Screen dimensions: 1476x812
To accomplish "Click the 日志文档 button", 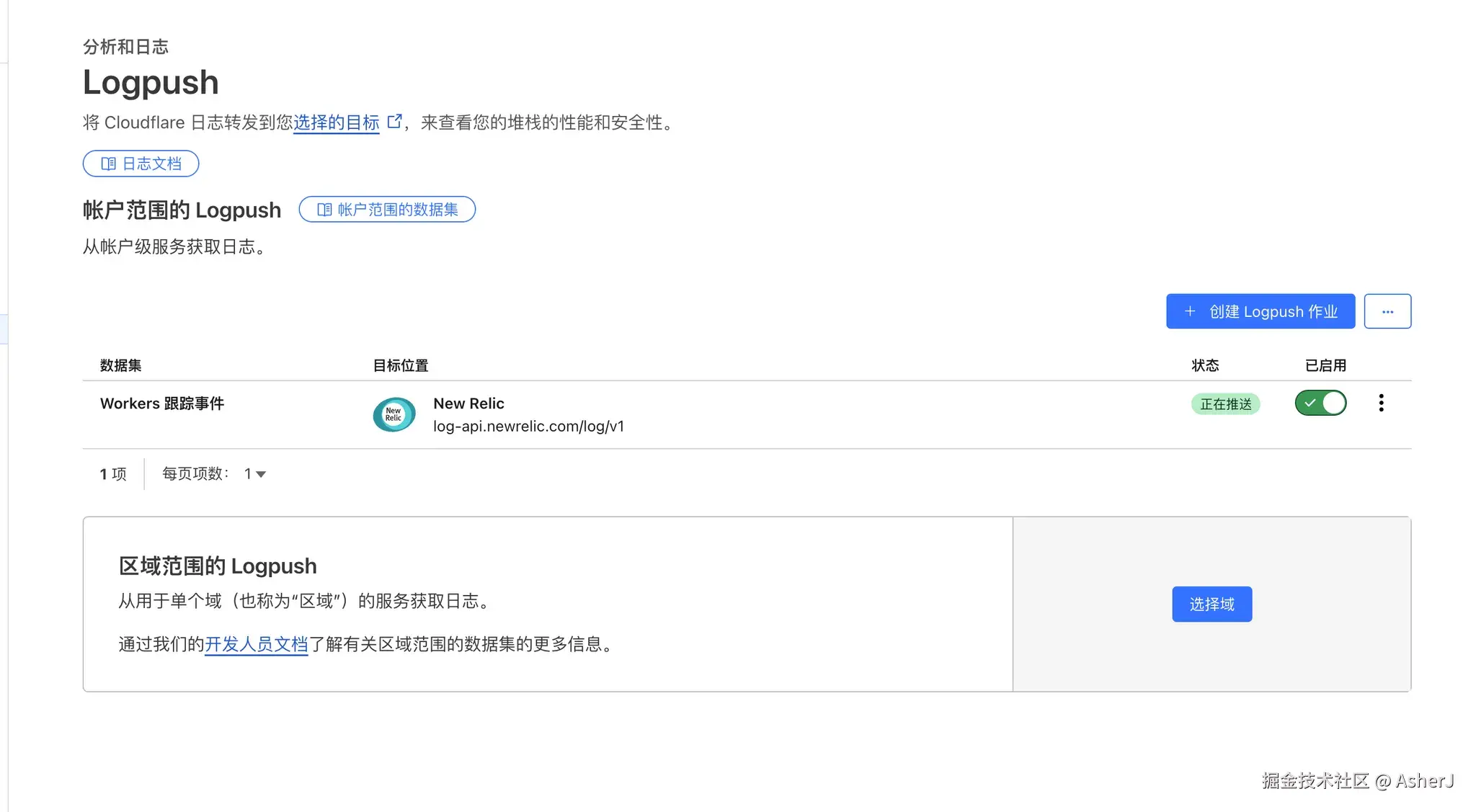I will tap(151, 164).
